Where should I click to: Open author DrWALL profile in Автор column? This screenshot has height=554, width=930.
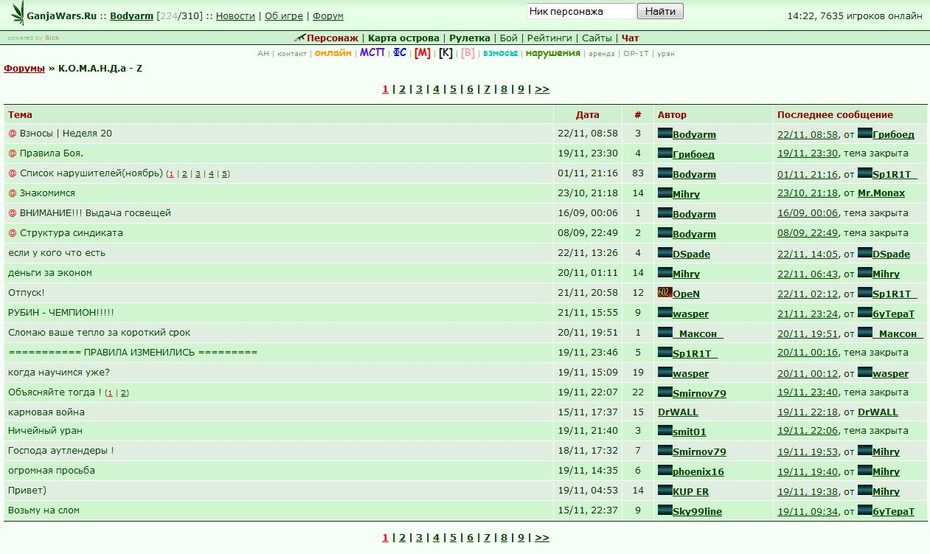678,412
